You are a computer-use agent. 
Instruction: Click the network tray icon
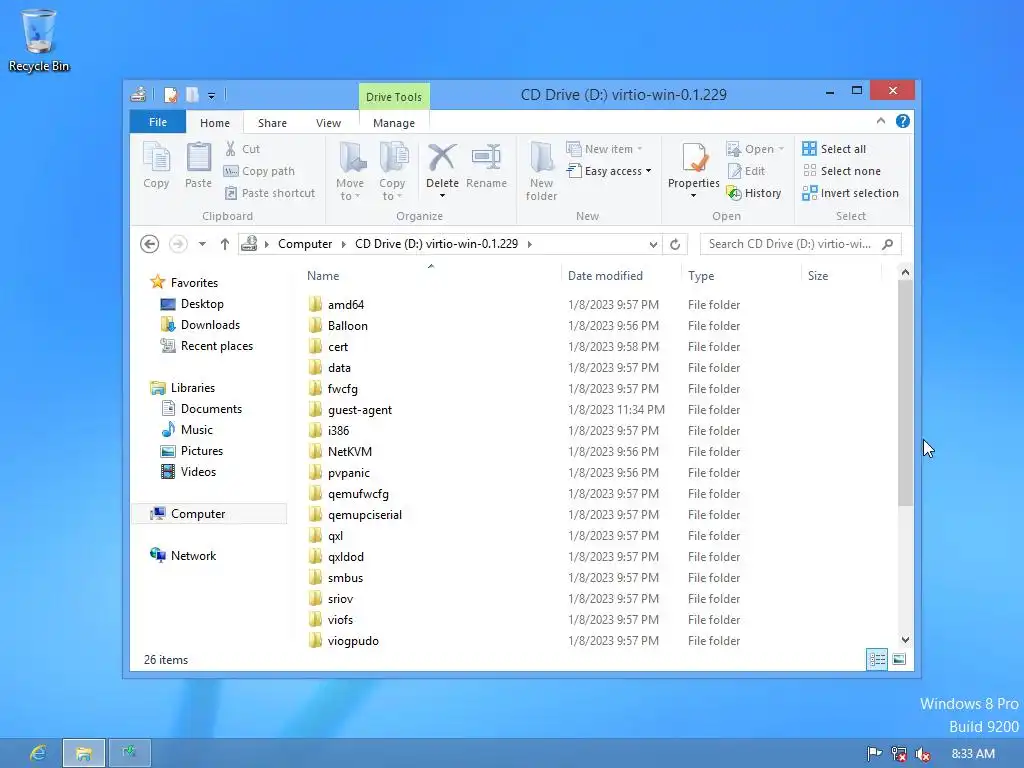pyautogui.click(x=899, y=754)
